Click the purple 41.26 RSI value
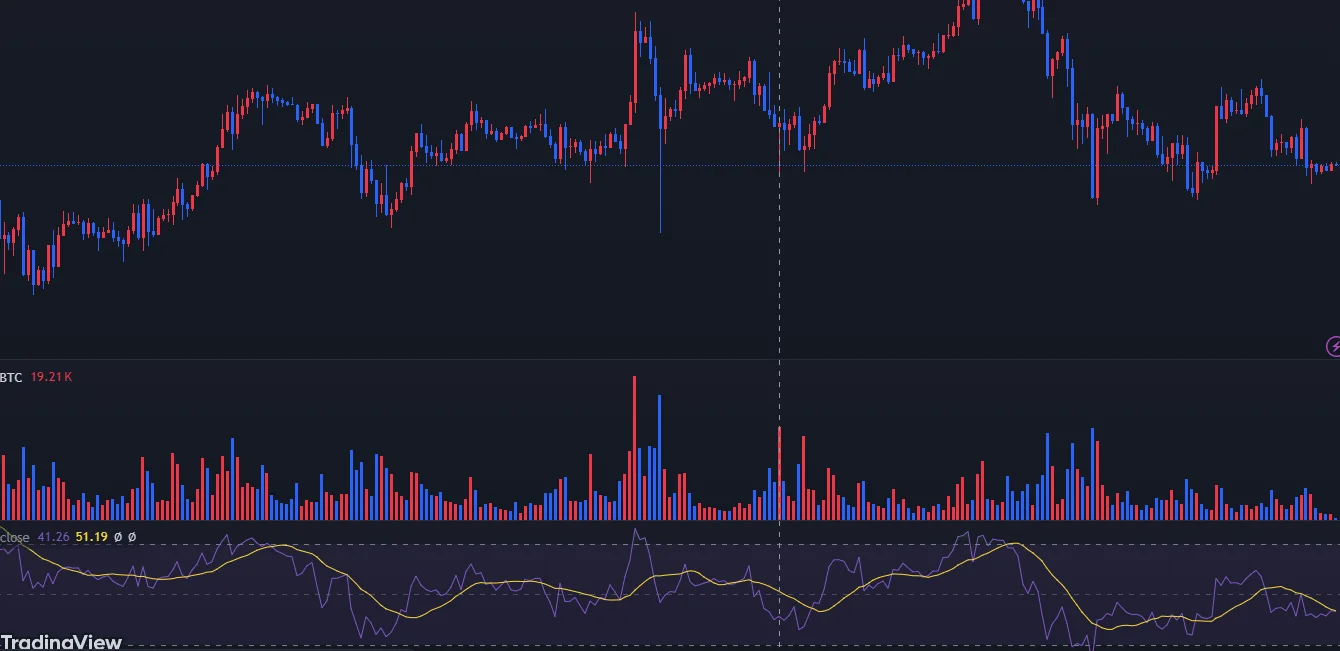Image resolution: width=1340 pixels, height=651 pixels. tap(53, 537)
